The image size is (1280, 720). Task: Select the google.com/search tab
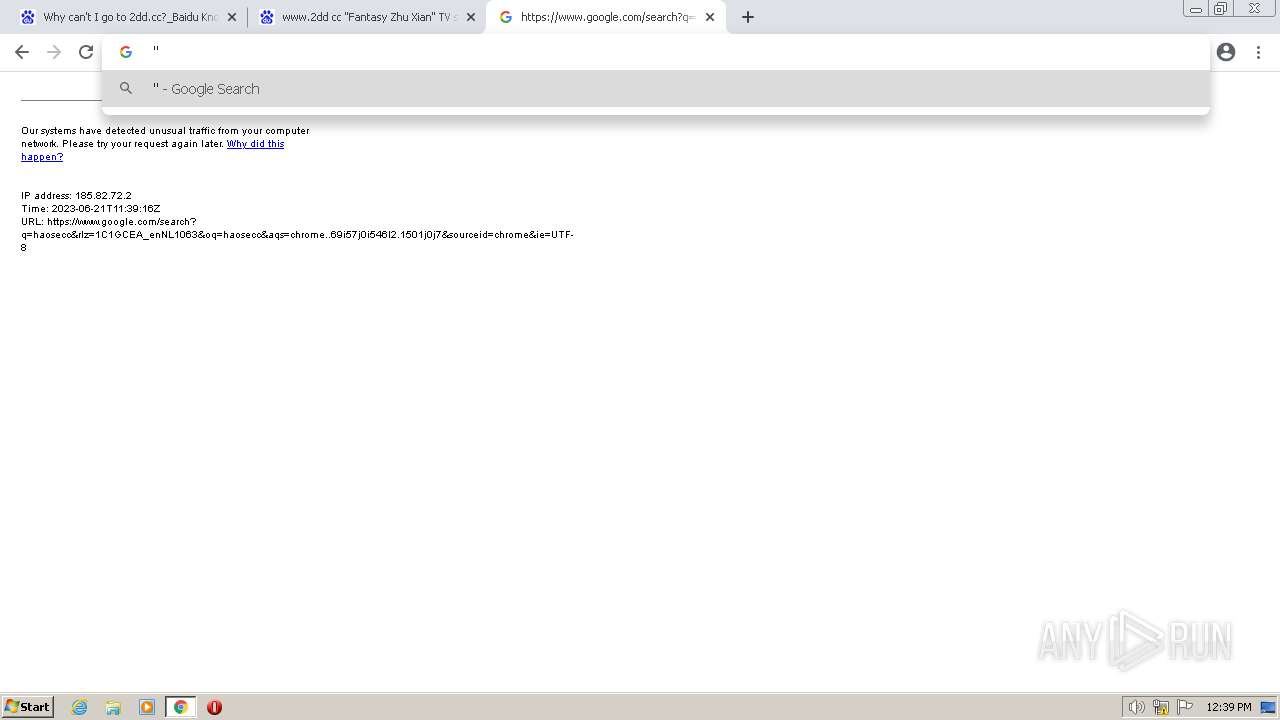click(606, 17)
